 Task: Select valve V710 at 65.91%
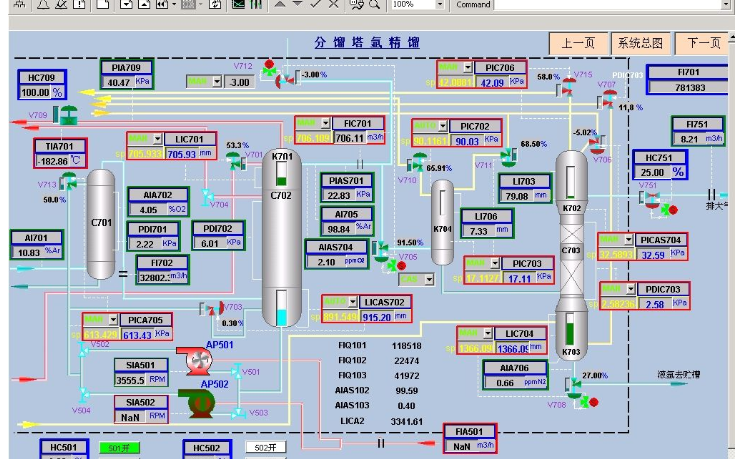pyautogui.click(x=419, y=162)
